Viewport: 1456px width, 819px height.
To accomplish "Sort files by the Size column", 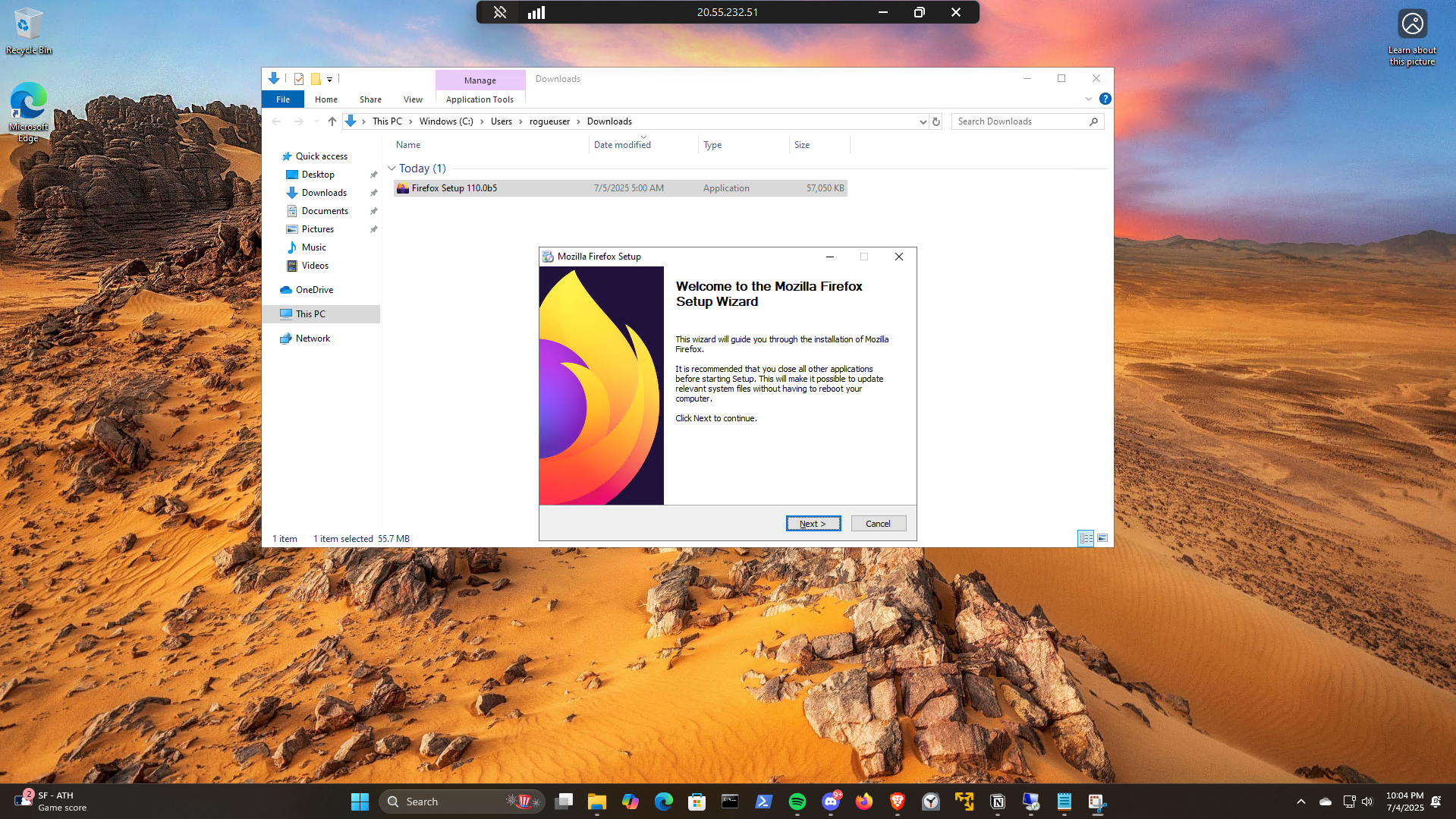I will (802, 145).
